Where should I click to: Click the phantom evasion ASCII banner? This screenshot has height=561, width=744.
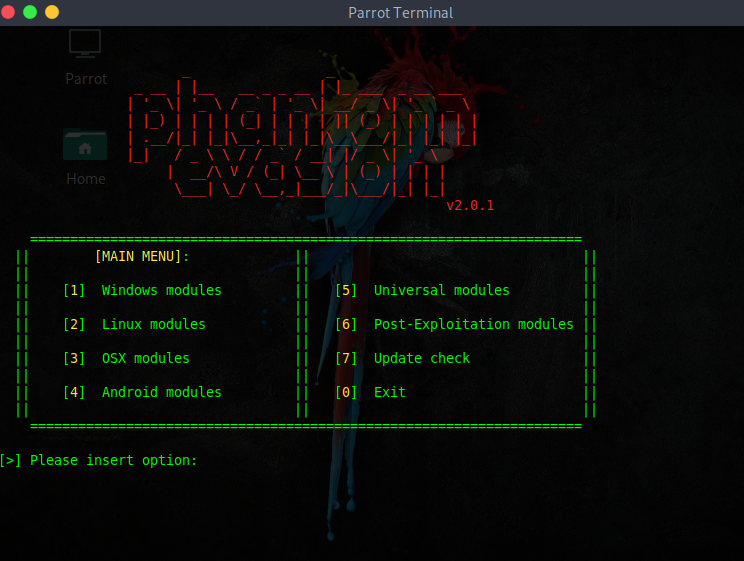pyautogui.click(x=302, y=138)
